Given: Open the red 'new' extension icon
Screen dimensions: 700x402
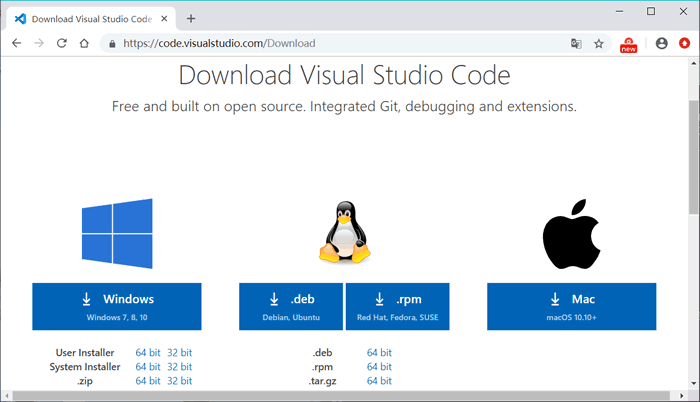Looking at the screenshot, I should (628, 45).
